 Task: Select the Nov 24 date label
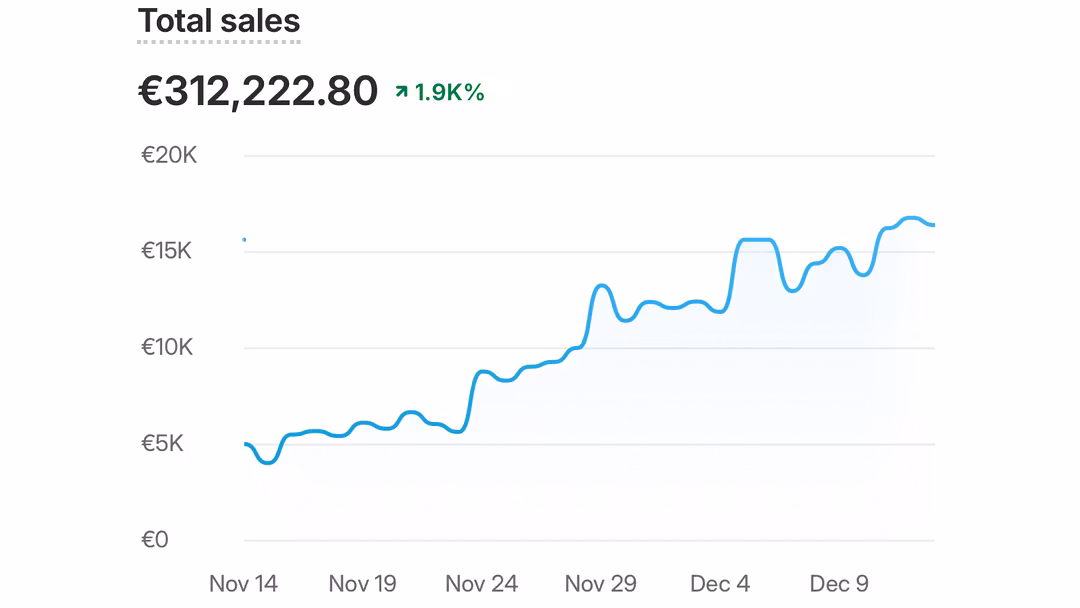click(481, 584)
